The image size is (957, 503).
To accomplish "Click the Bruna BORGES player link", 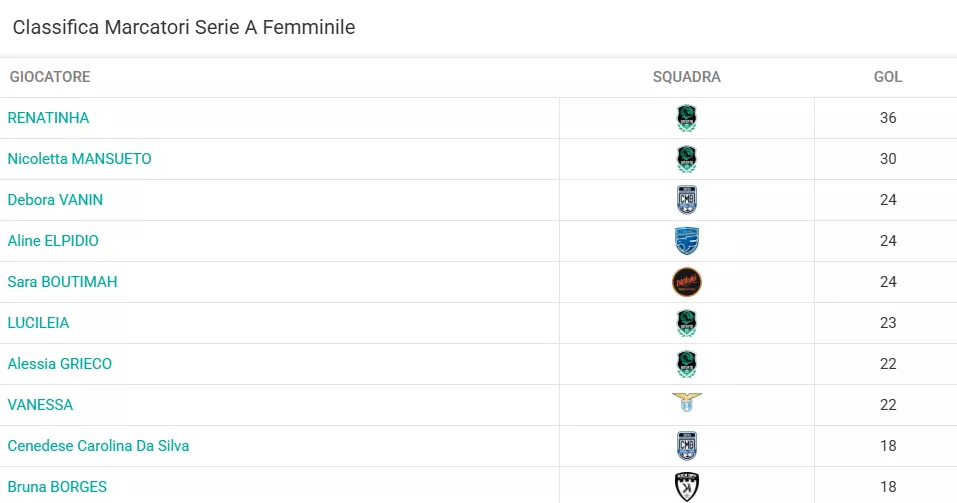I will 57,487.
